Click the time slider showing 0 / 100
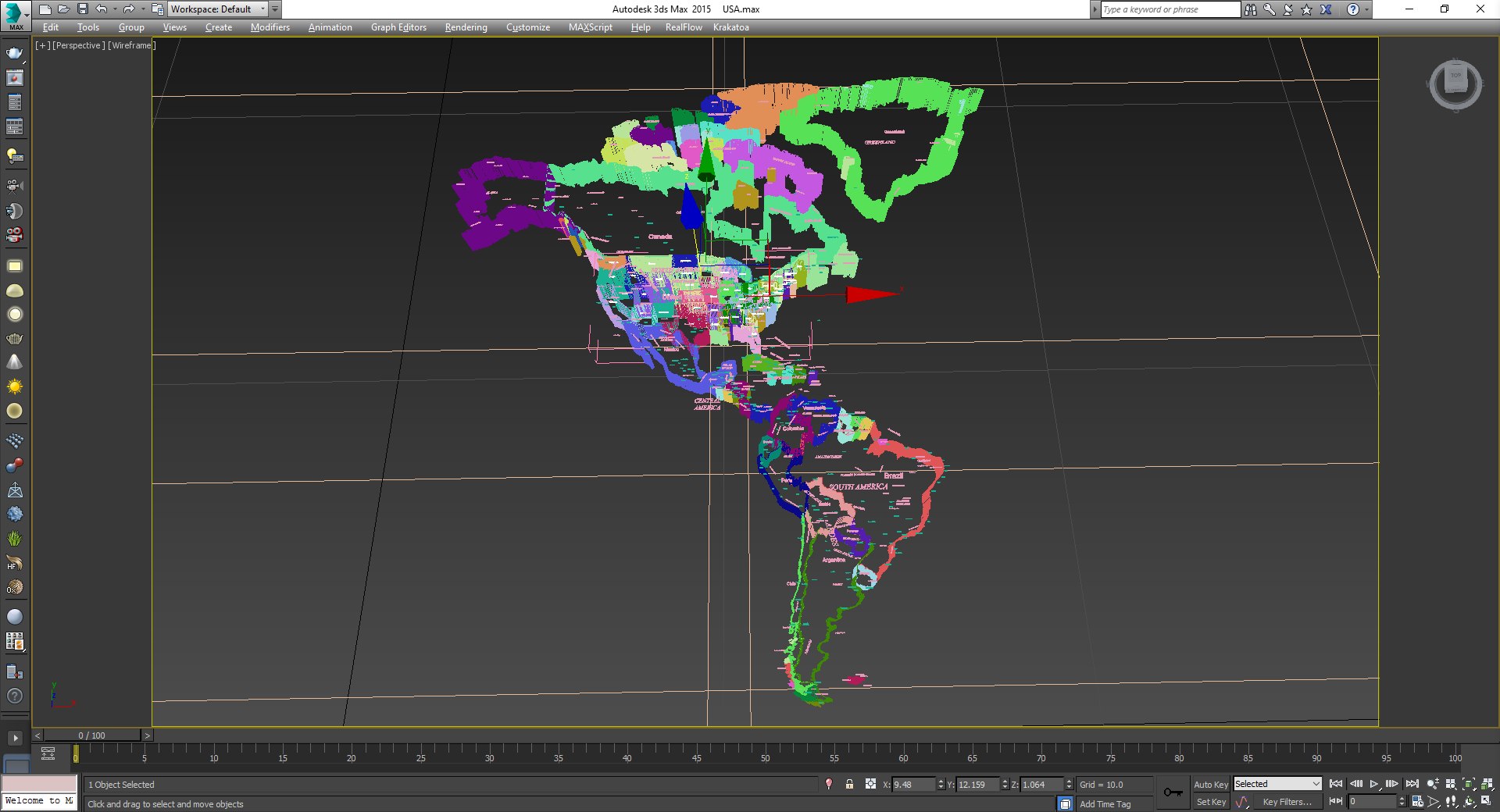This screenshot has height=812, width=1500. pyautogui.click(x=91, y=735)
